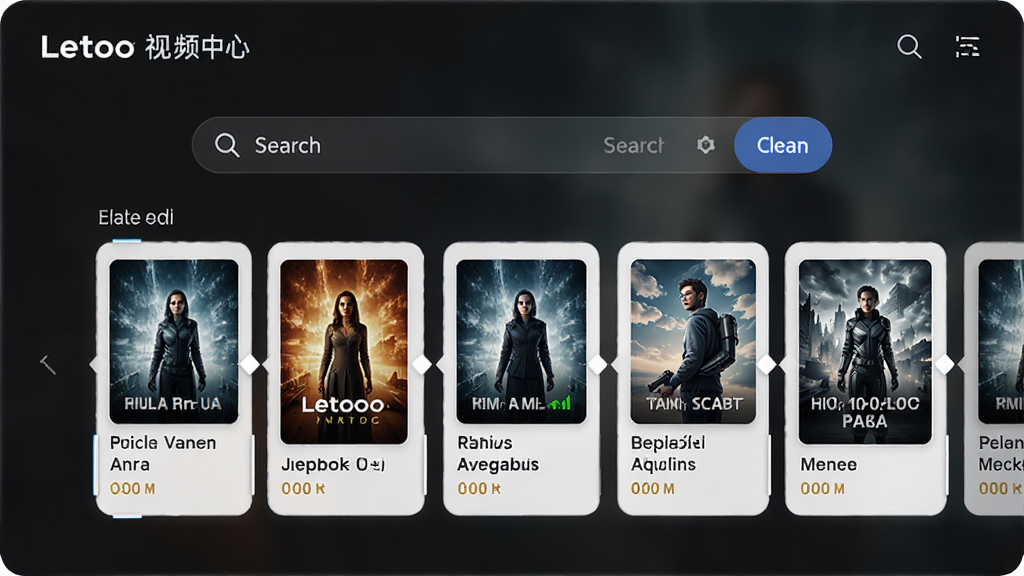This screenshot has width=1024, height=576.
Task: Click diamond marker right of Menee card
Action: pos(944,364)
